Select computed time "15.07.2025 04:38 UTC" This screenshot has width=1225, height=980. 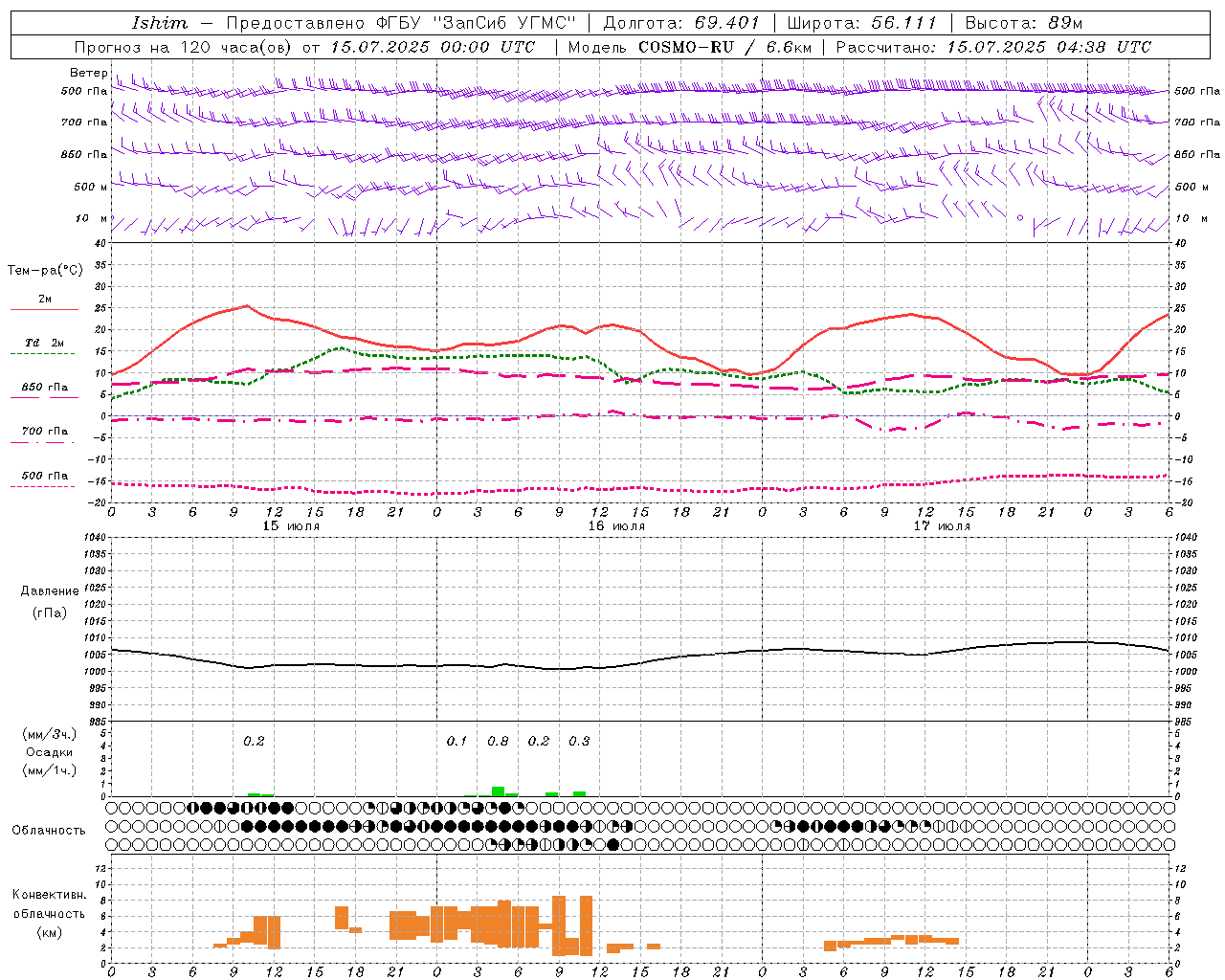click(x=1049, y=47)
